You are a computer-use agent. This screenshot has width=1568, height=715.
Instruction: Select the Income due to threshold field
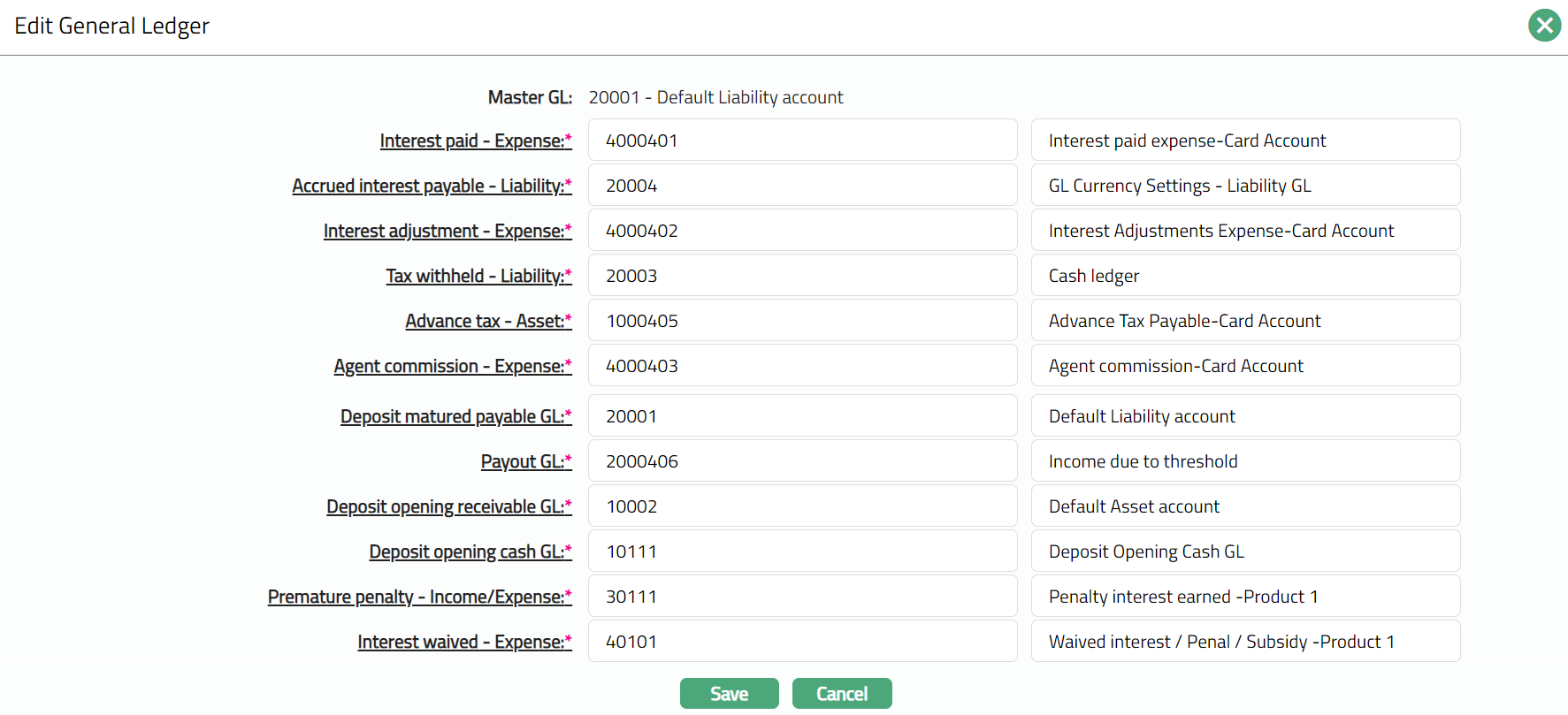tap(1244, 461)
